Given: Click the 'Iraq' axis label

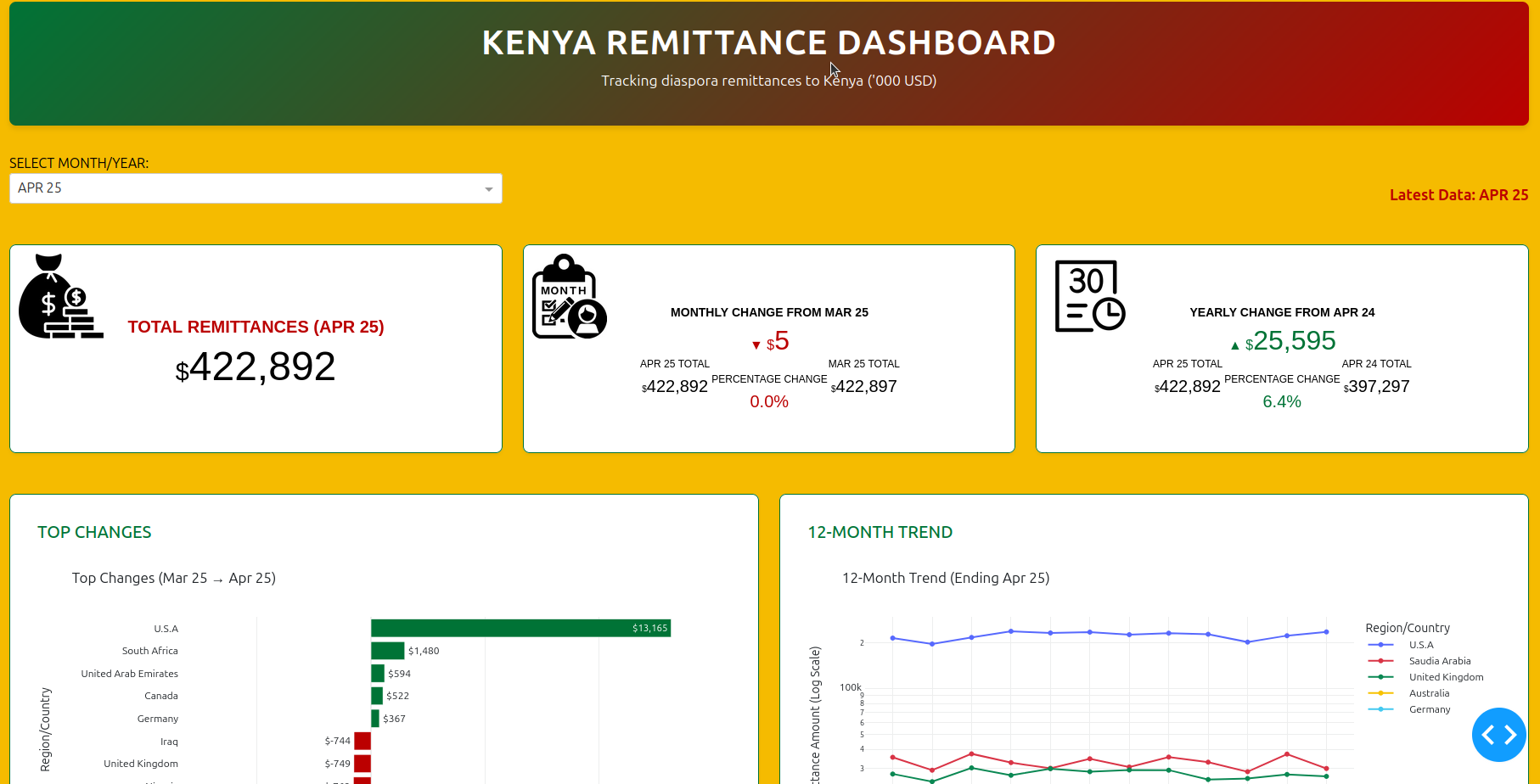Looking at the screenshot, I should point(170,742).
